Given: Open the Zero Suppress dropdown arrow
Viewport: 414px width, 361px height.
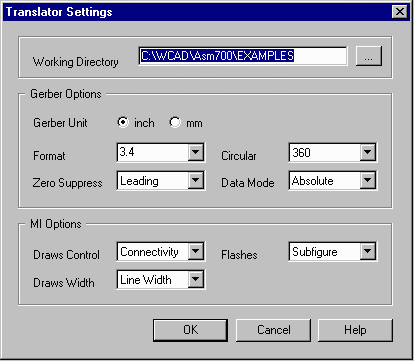Looking at the screenshot, I should pyautogui.click(x=195, y=180).
